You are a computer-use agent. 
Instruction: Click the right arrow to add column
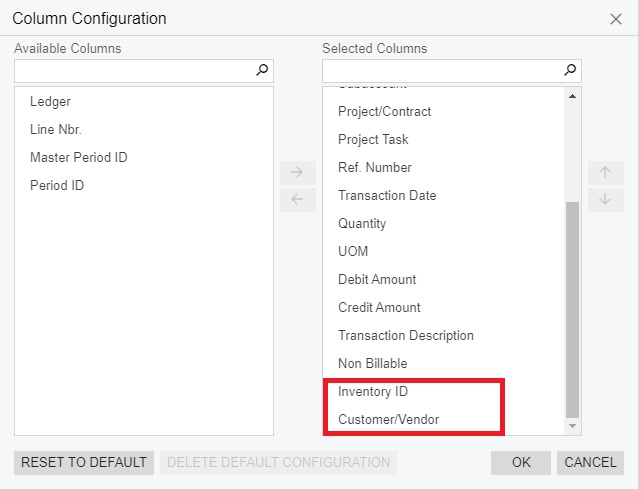click(x=297, y=172)
